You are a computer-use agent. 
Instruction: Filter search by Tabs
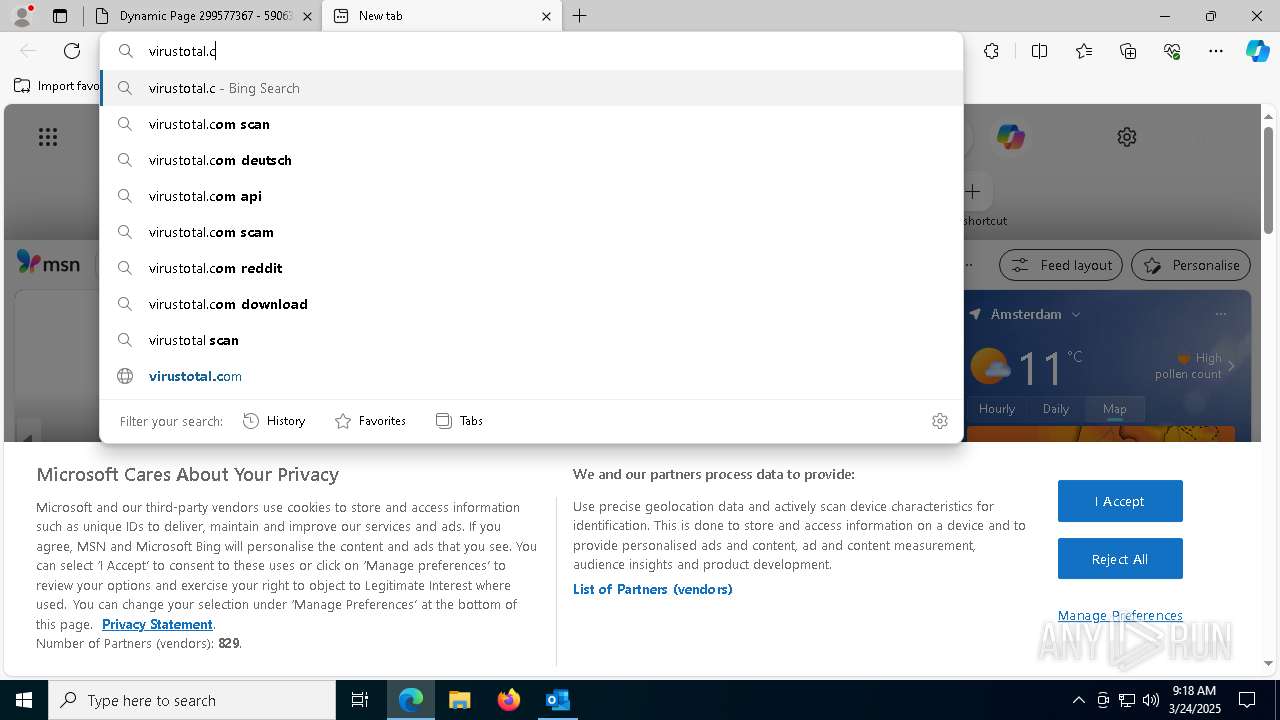(459, 421)
